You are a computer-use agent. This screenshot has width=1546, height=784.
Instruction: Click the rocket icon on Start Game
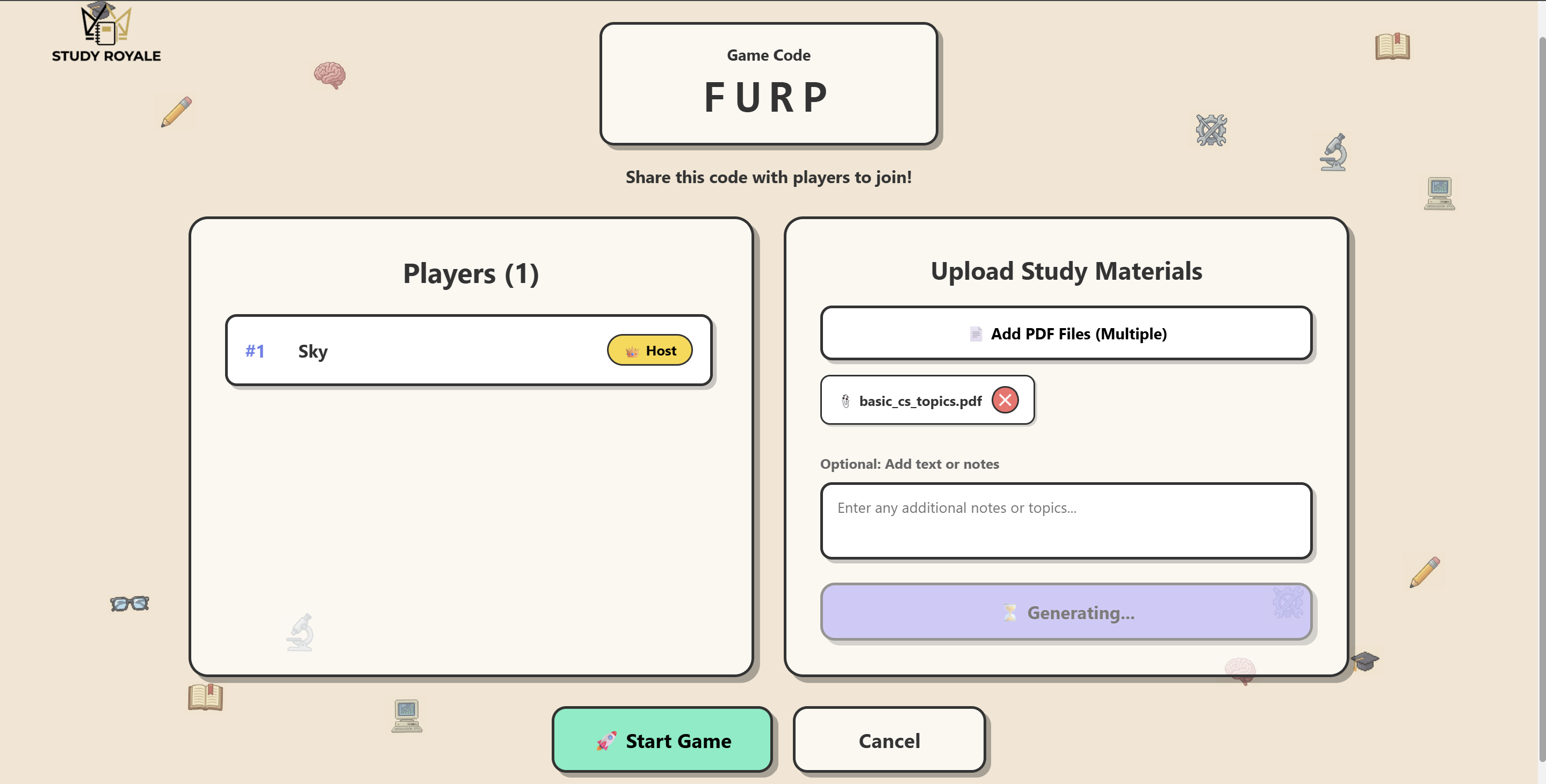click(606, 741)
